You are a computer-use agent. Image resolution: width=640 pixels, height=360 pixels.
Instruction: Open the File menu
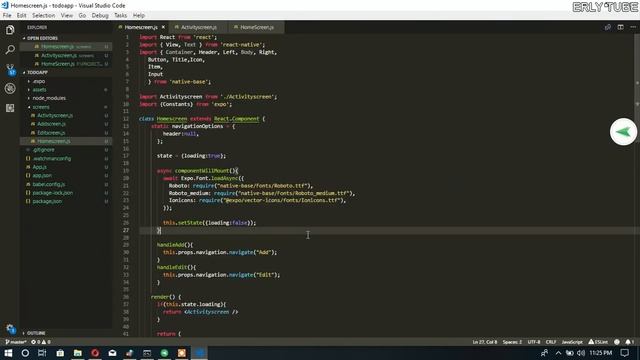point(7,16)
